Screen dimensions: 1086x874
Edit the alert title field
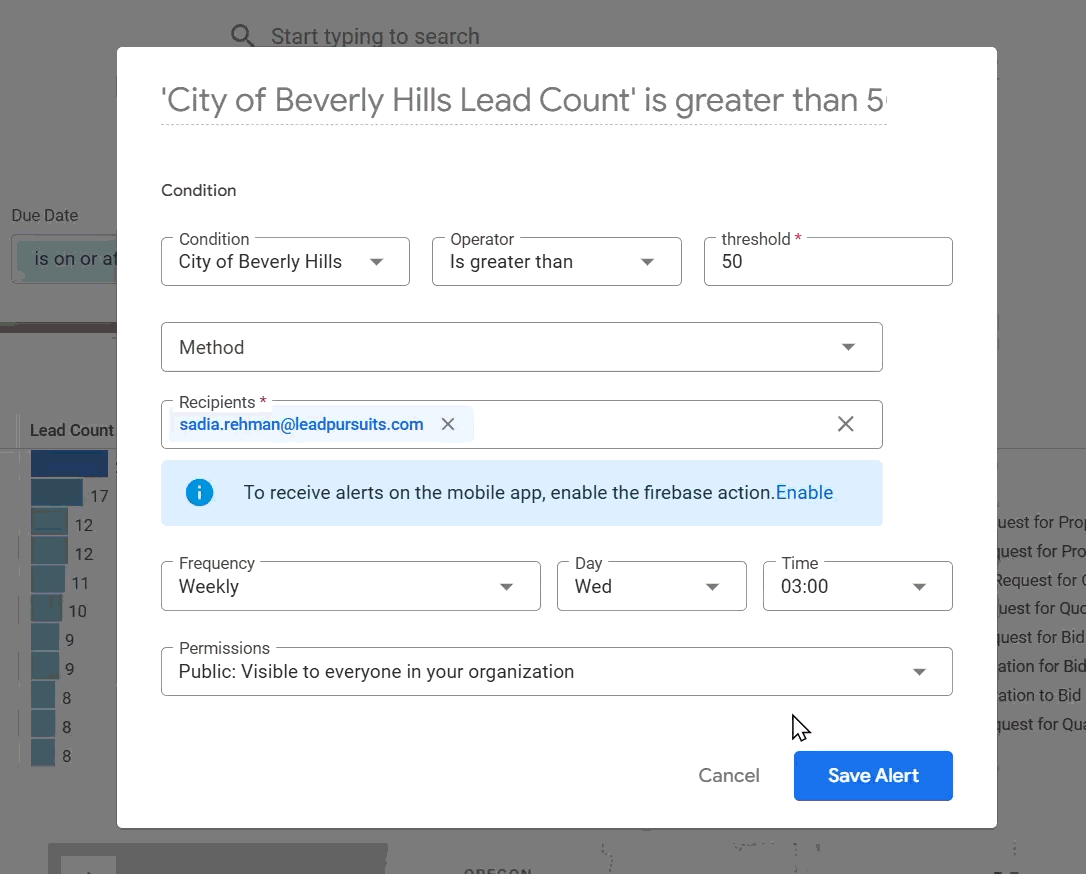click(x=524, y=100)
